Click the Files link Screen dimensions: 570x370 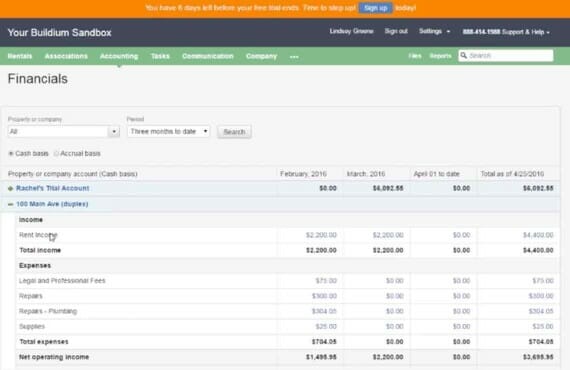(x=415, y=56)
